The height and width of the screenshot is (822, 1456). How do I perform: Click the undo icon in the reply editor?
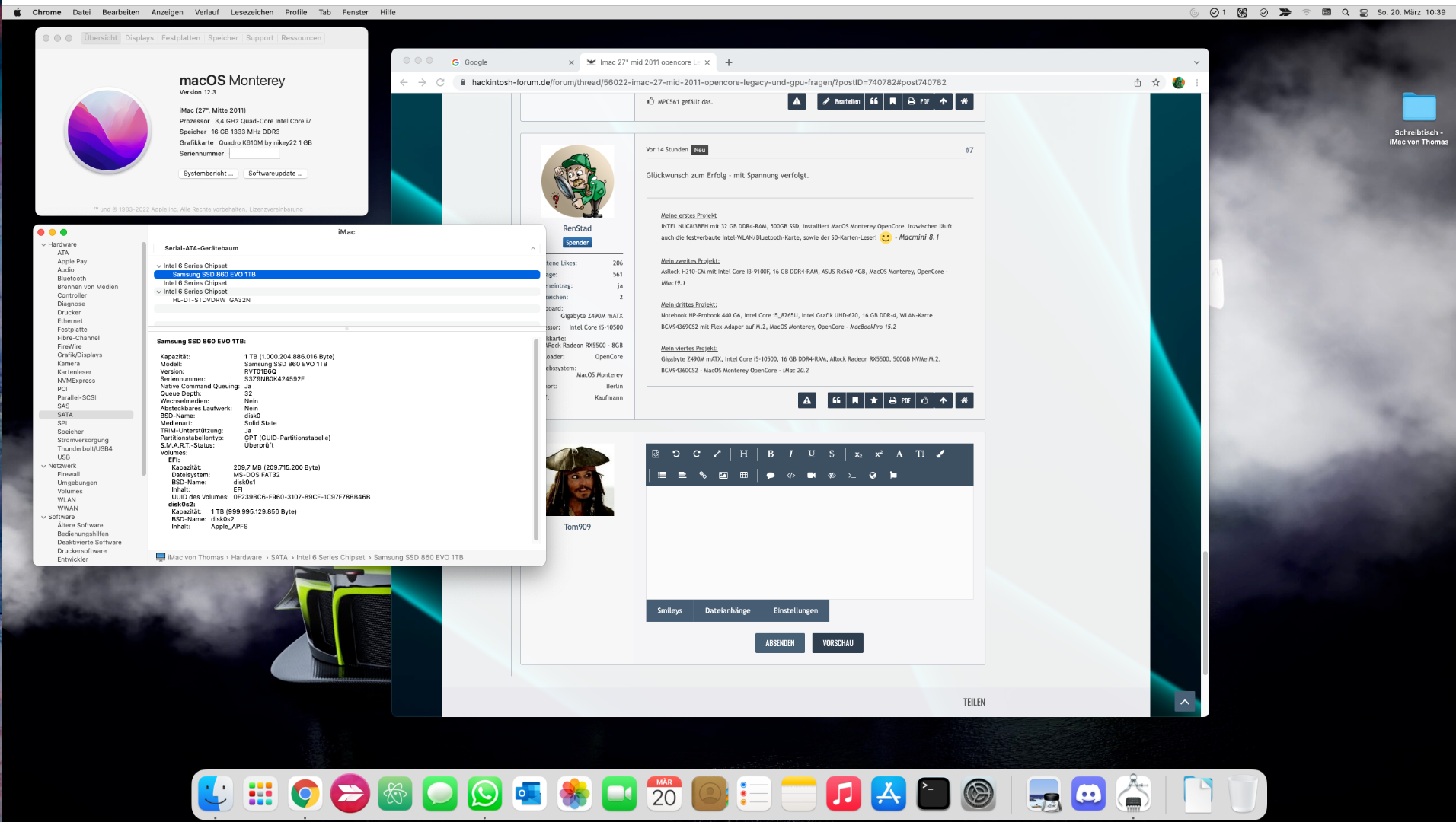pos(676,454)
